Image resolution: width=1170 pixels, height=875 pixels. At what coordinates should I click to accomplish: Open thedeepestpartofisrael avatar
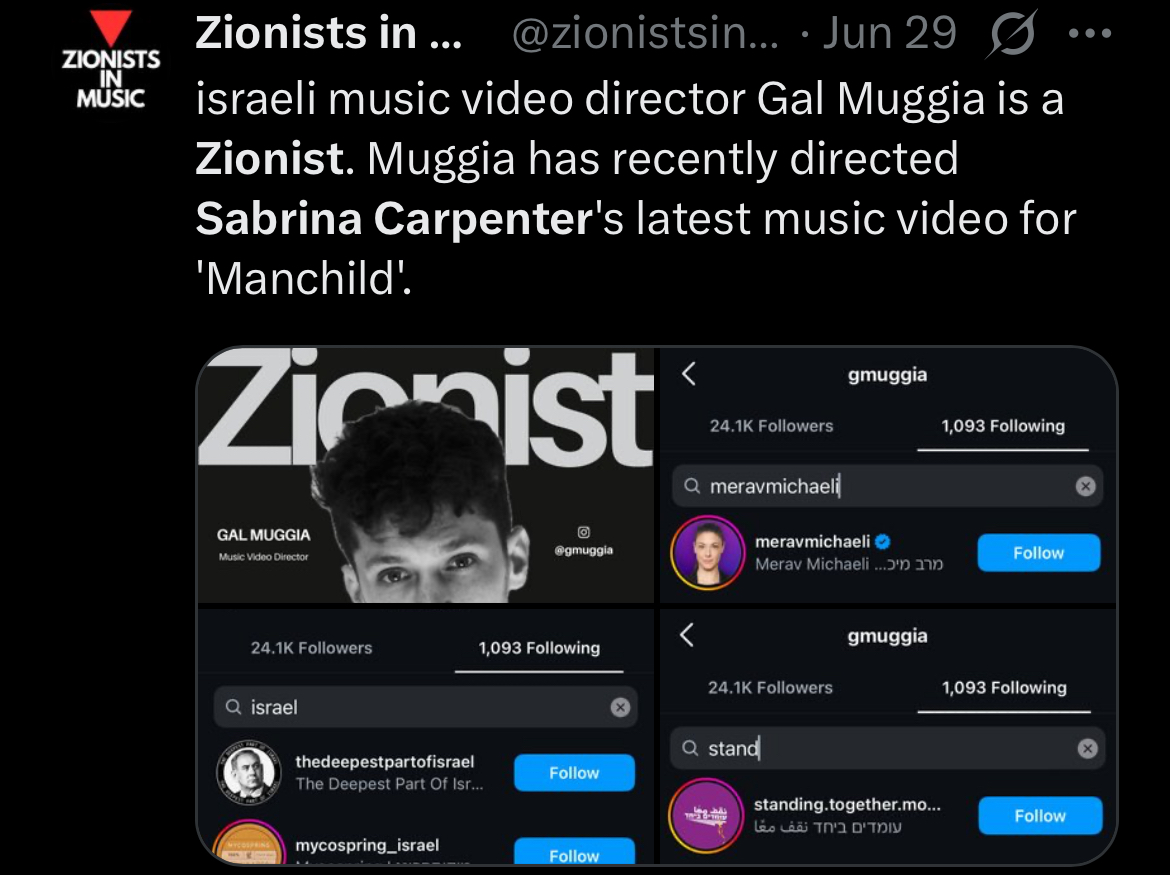(x=248, y=773)
